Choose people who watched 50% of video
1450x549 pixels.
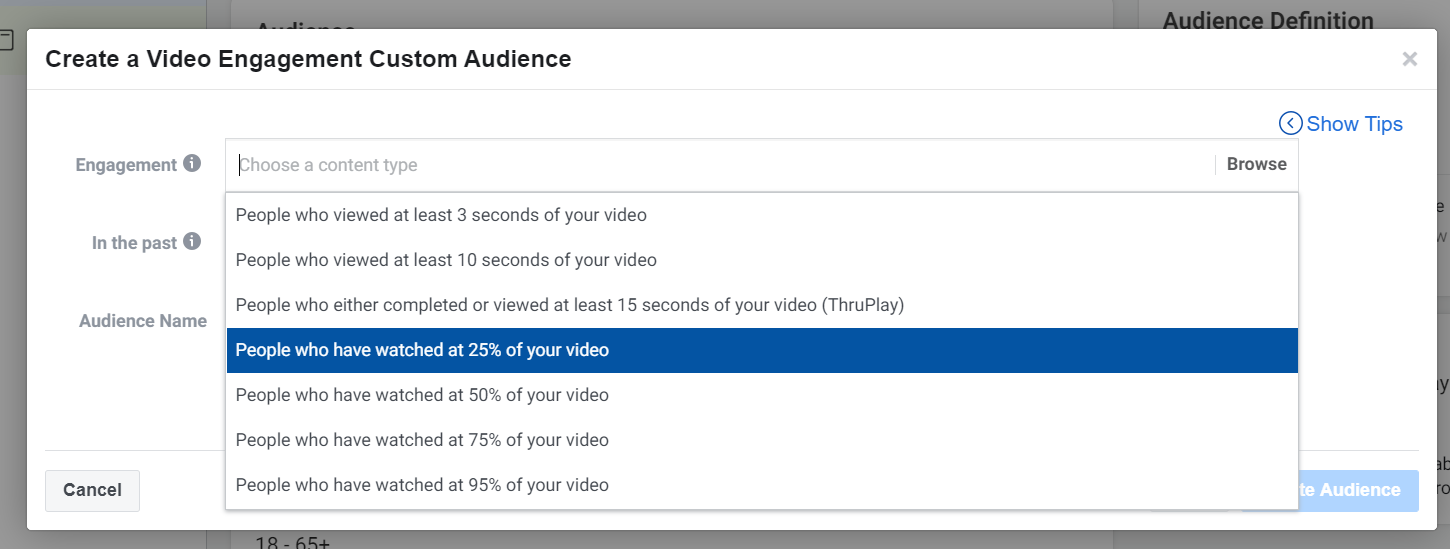tap(422, 395)
